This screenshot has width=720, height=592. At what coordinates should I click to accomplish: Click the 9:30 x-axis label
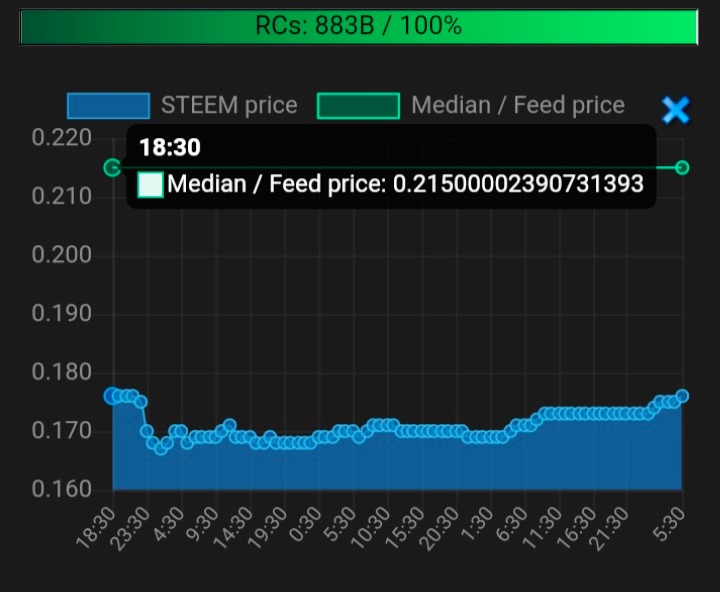203,524
